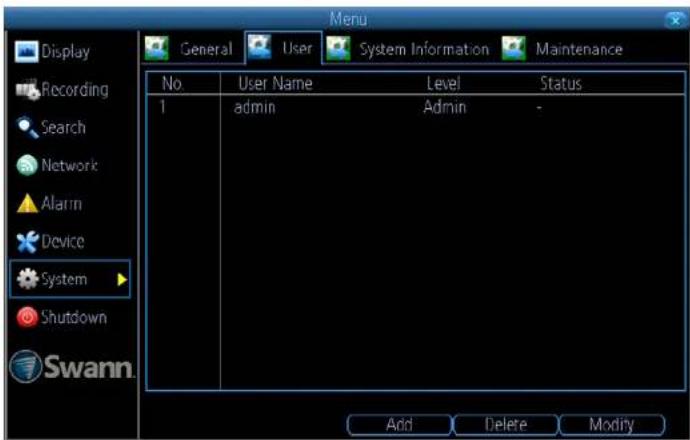Open the Network menu
Viewport: 690px width, 440px height.
tap(57, 165)
